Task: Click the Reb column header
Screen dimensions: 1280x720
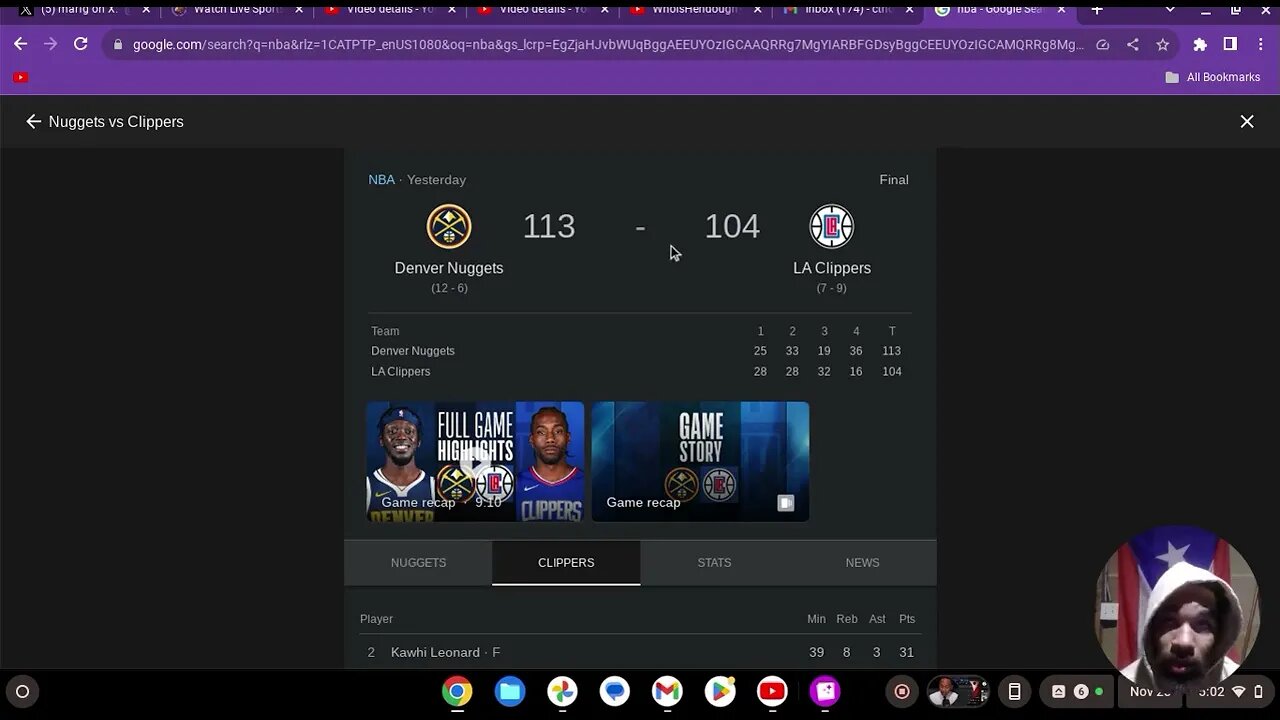Action: click(847, 619)
